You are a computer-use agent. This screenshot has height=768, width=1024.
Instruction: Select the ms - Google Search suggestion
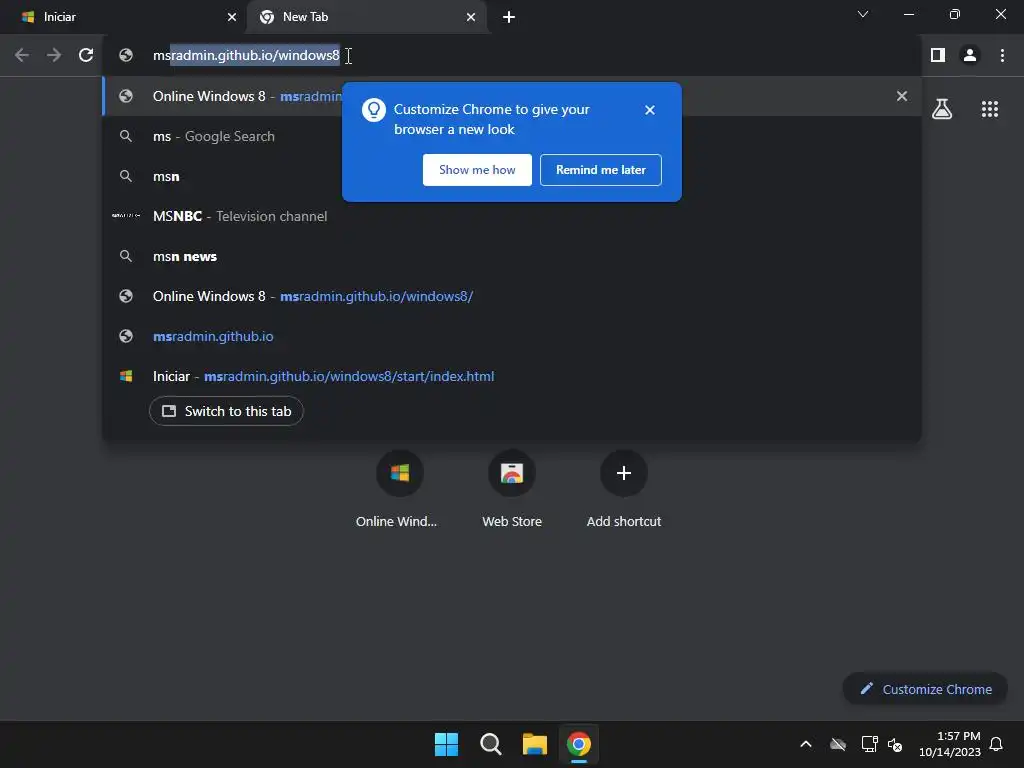coord(512,136)
